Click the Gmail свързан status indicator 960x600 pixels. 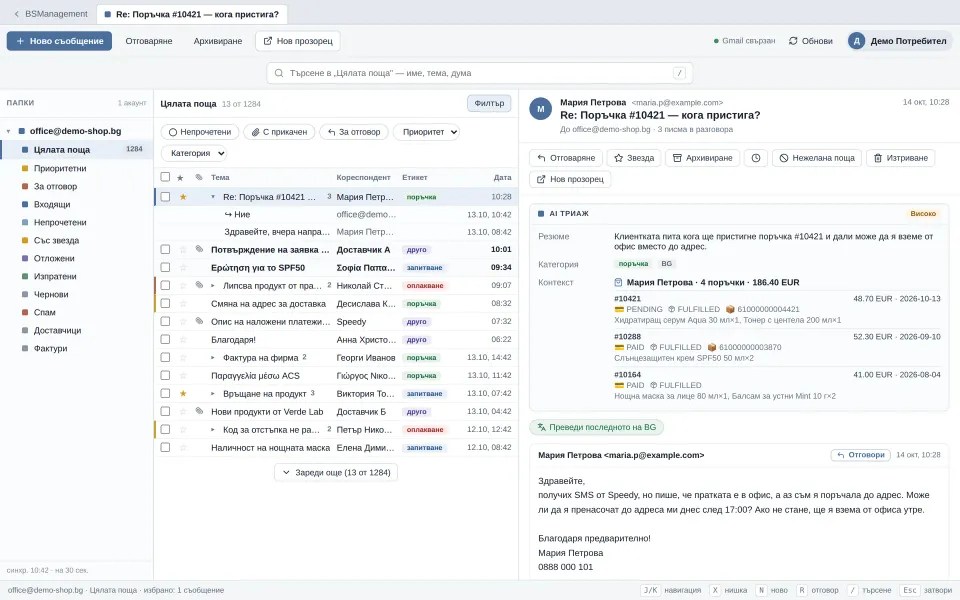pyautogui.click(x=744, y=41)
